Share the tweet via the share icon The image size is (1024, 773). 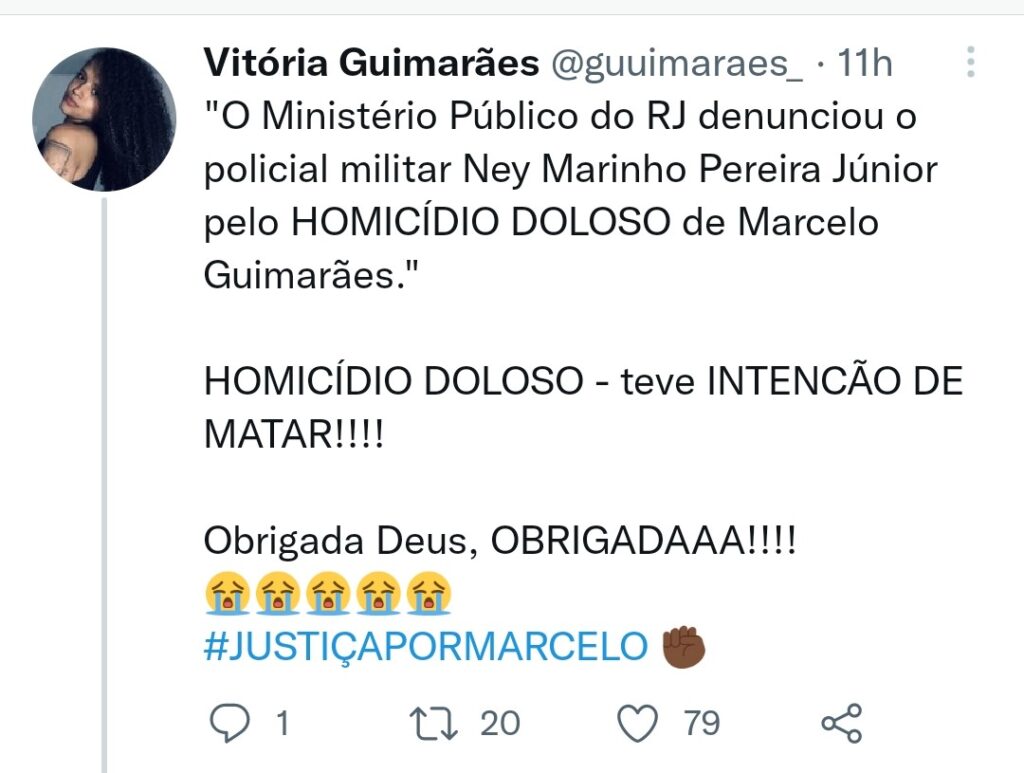(842, 723)
